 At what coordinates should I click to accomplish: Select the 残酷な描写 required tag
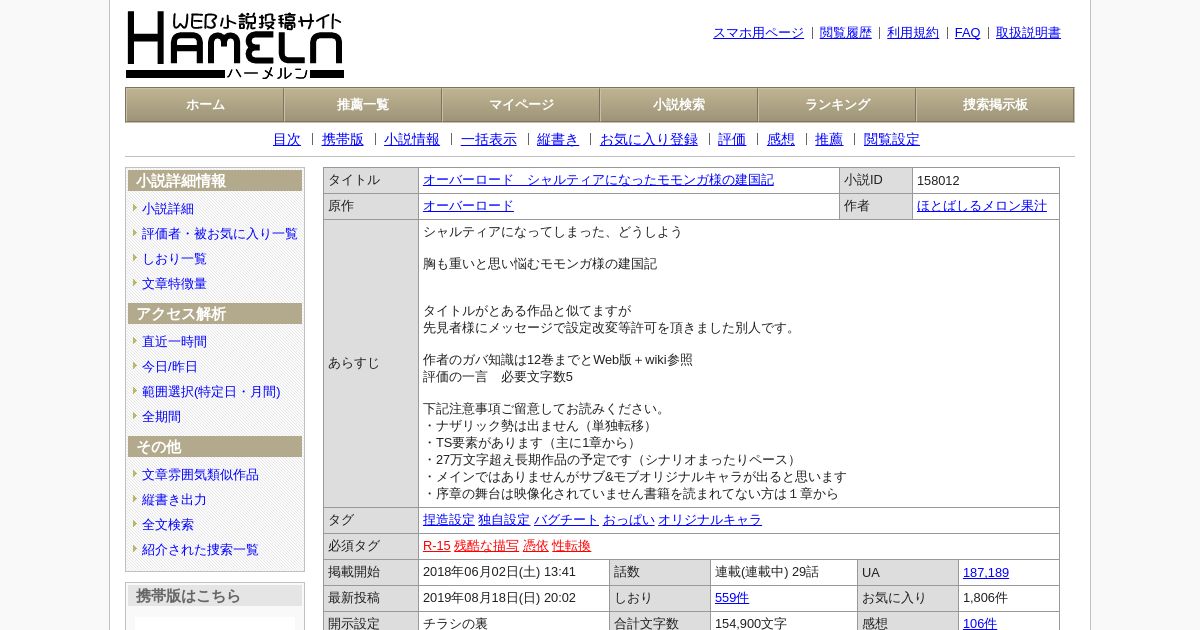click(x=487, y=546)
